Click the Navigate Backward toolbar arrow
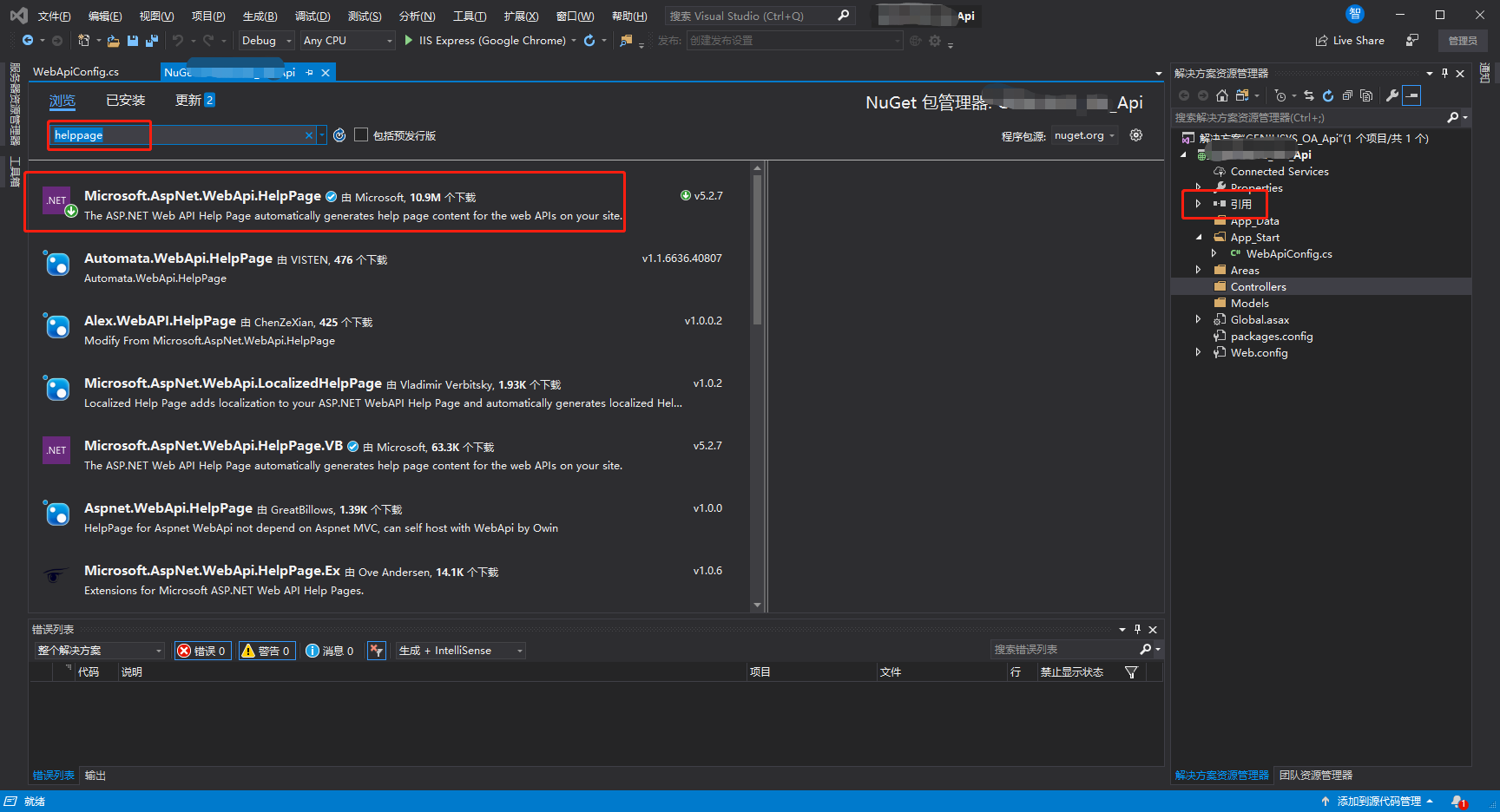The width and height of the screenshot is (1500, 812). (x=28, y=41)
